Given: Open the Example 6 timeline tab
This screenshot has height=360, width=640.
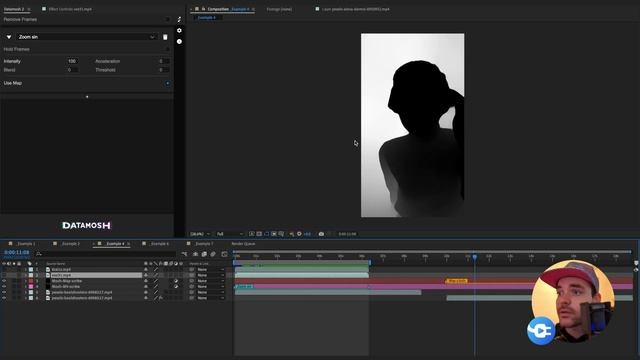Looking at the screenshot, I should point(159,244).
